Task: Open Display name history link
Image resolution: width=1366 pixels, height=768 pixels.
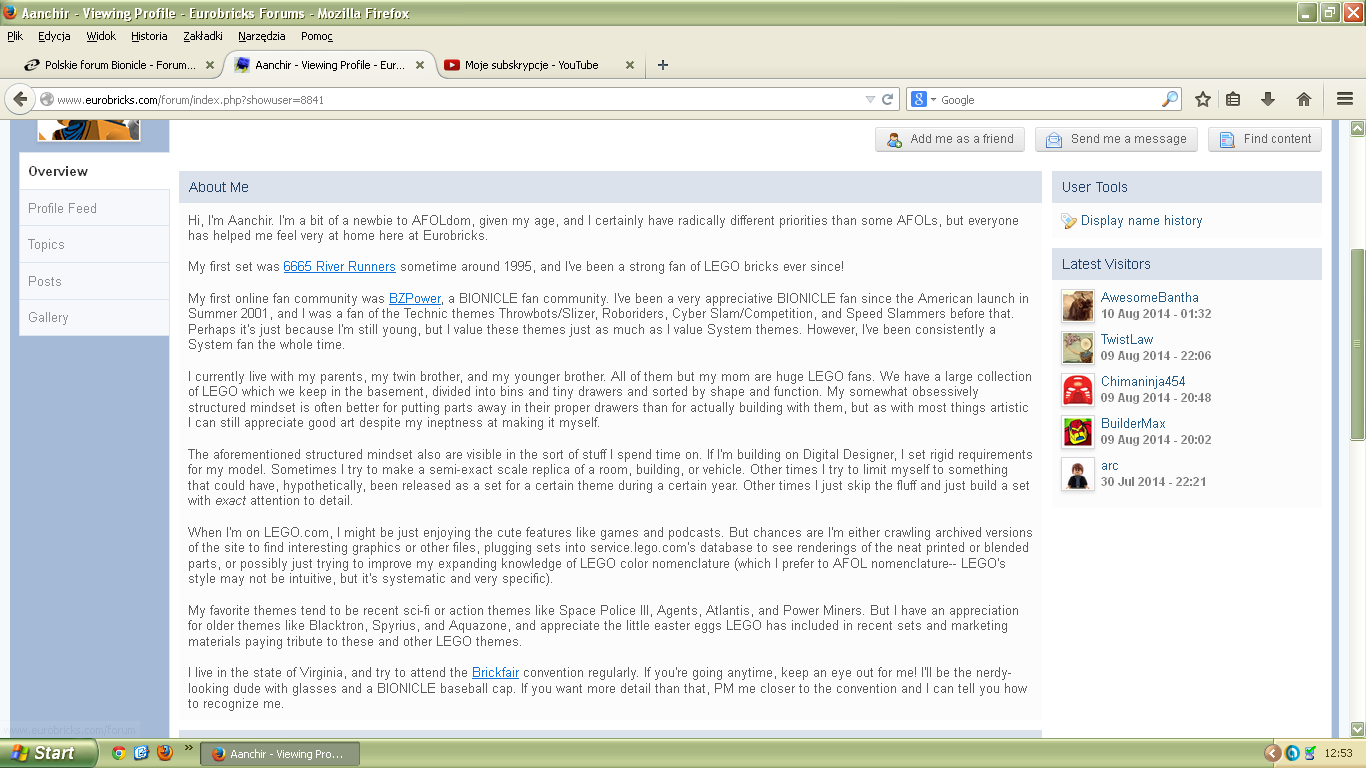Action: pos(1141,221)
